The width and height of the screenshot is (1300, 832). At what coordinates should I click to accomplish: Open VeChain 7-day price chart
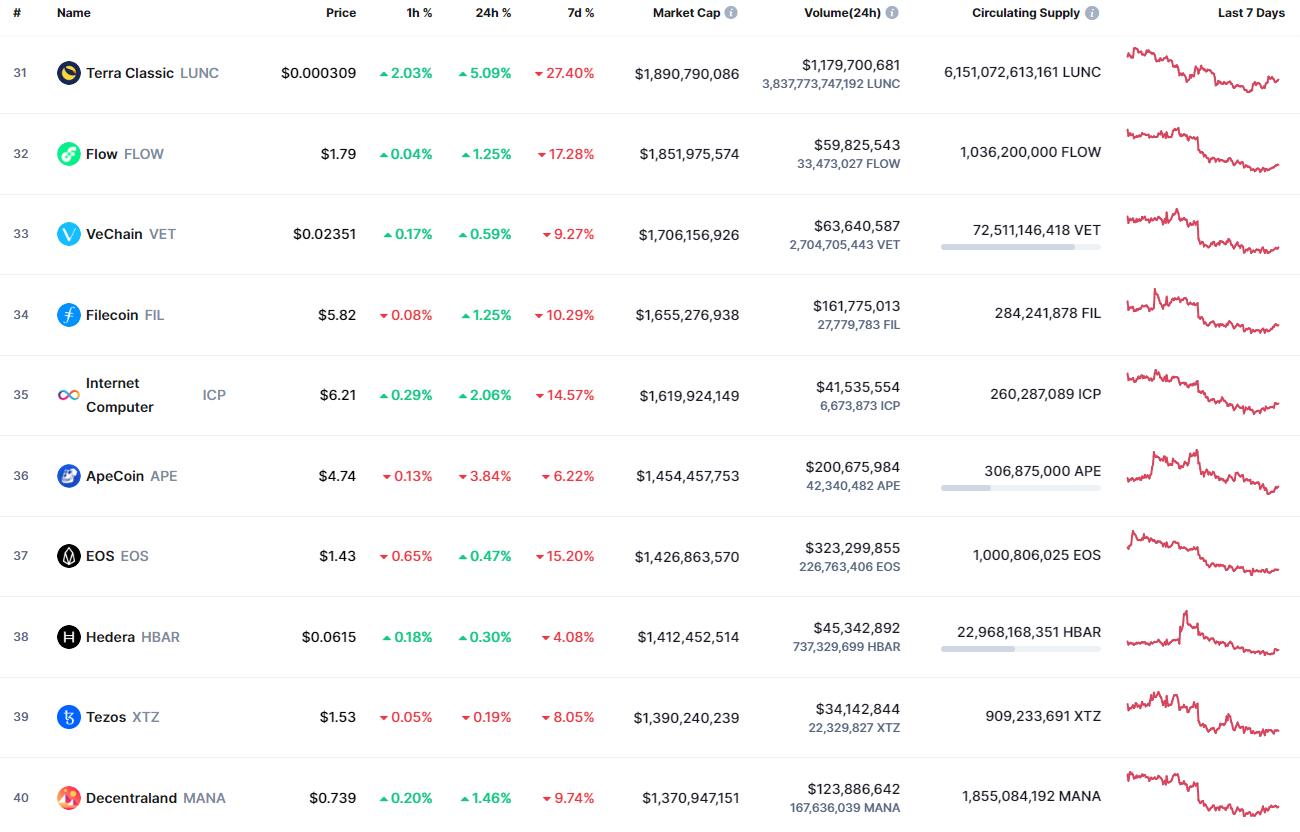(x=1203, y=231)
